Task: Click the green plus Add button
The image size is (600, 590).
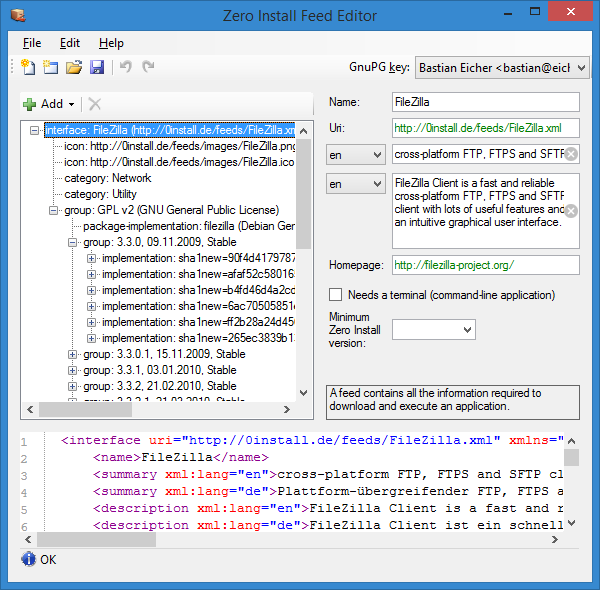Action: (43, 104)
